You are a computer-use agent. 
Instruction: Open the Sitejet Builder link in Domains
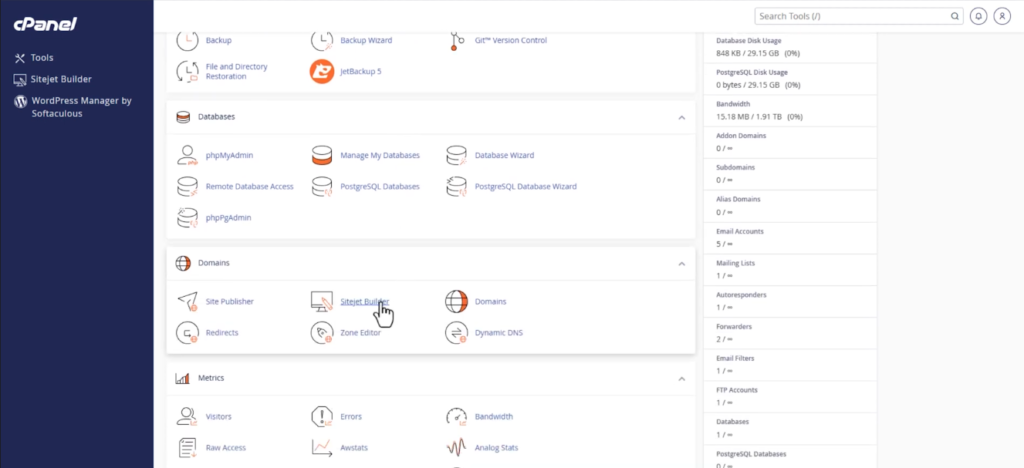click(x=364, y=301)
